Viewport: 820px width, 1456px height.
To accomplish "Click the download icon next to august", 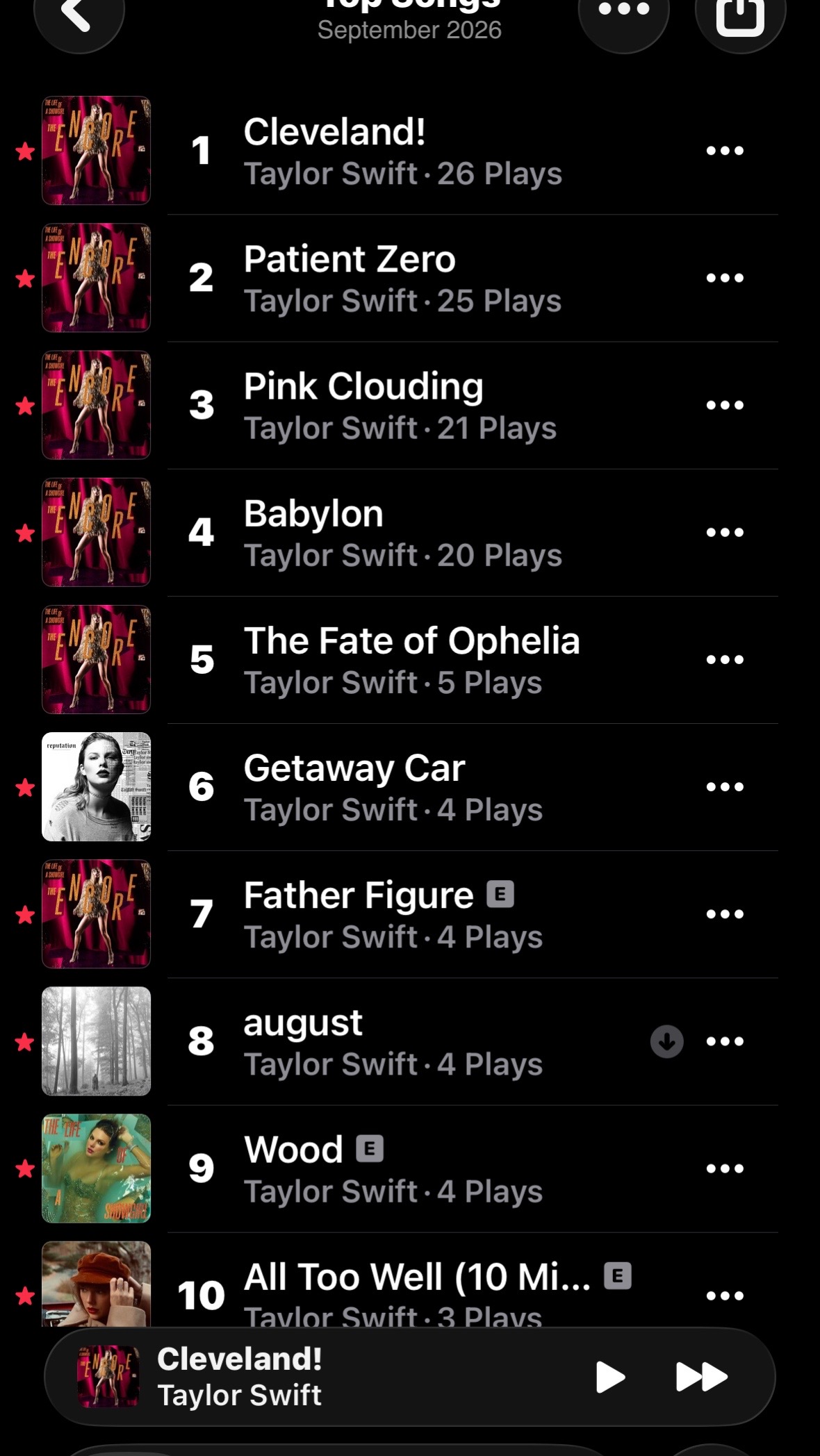I will (x=666, y=1041).
